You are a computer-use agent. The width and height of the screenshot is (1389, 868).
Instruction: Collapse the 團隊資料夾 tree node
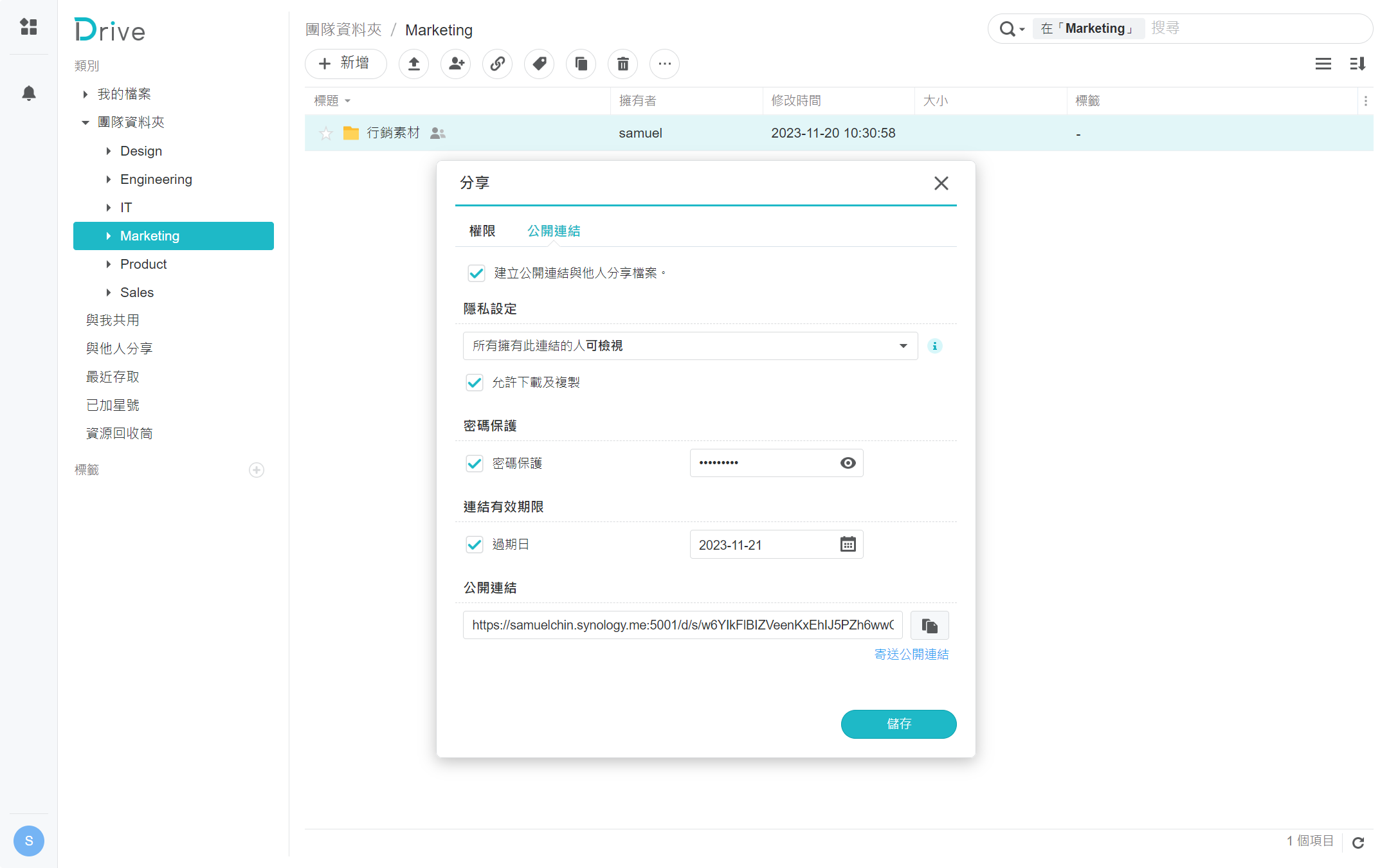pos(86,122)
